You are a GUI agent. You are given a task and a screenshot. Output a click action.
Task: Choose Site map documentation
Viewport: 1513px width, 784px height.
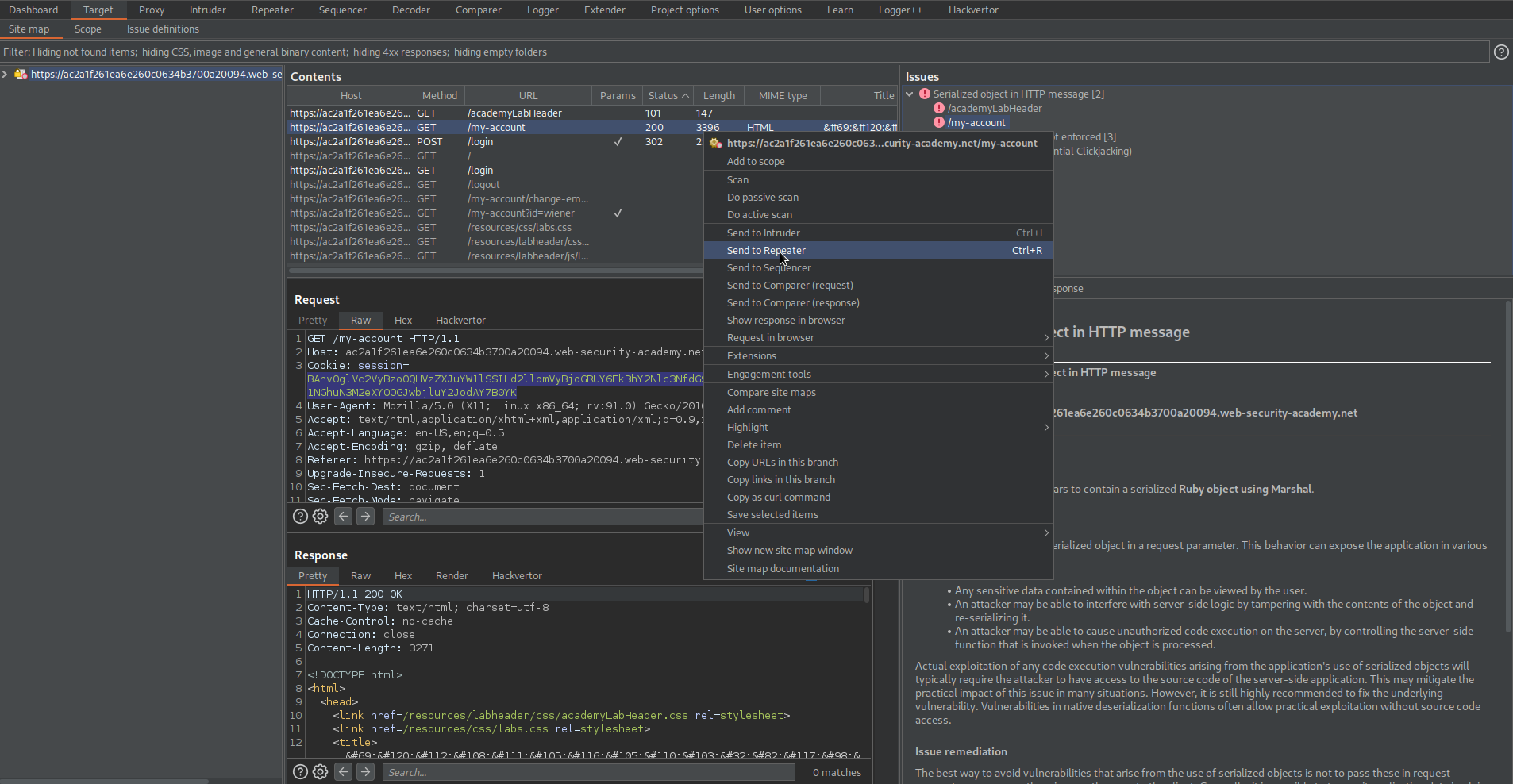pos(878,569)
